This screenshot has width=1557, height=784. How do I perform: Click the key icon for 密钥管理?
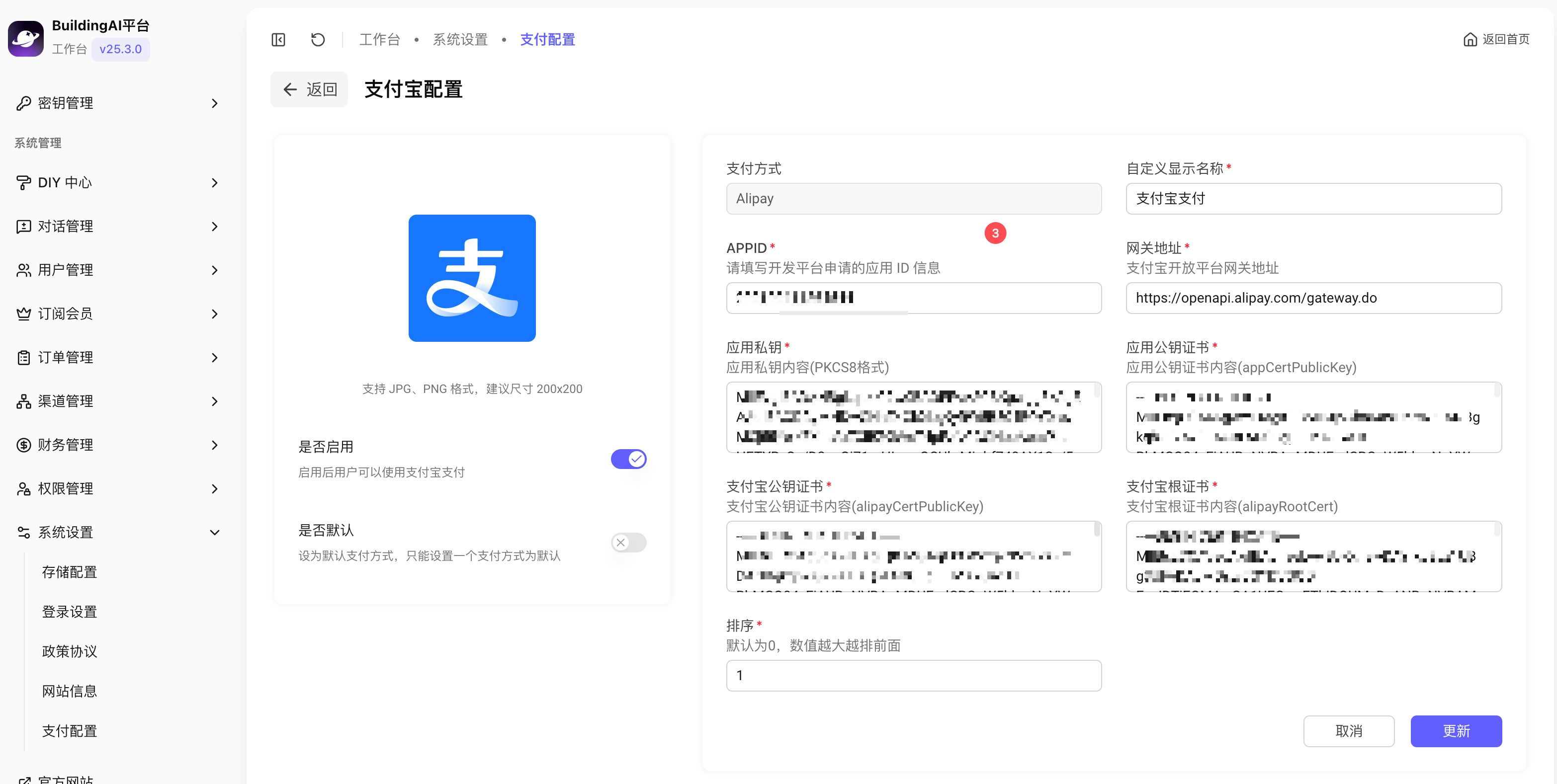tap(23, 103)
